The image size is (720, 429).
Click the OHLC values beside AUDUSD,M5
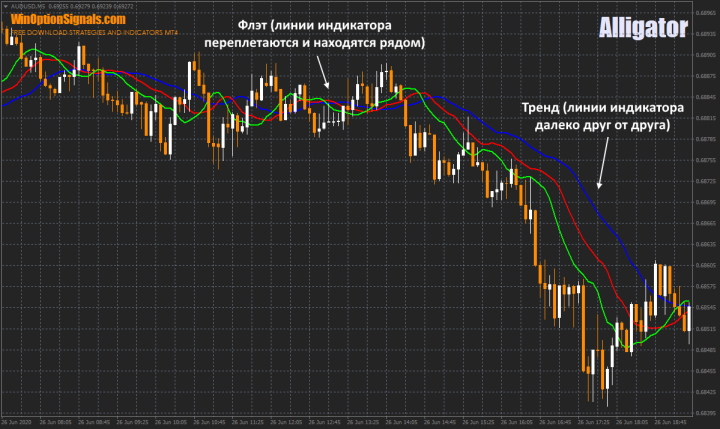coord(90,8)
